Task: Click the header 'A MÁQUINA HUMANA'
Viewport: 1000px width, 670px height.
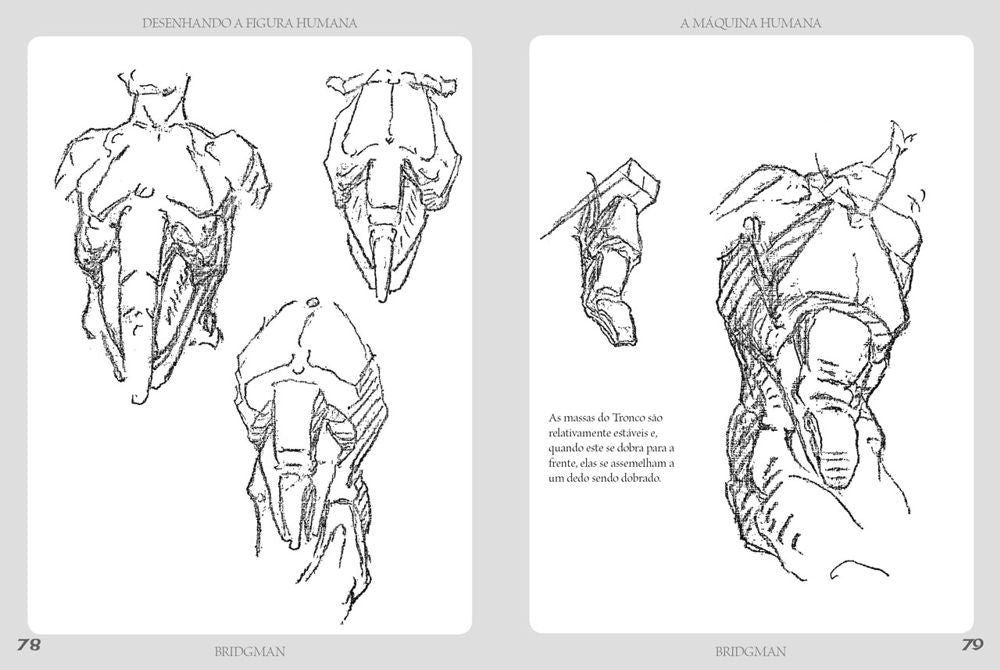Action: (x=751, y=24)
